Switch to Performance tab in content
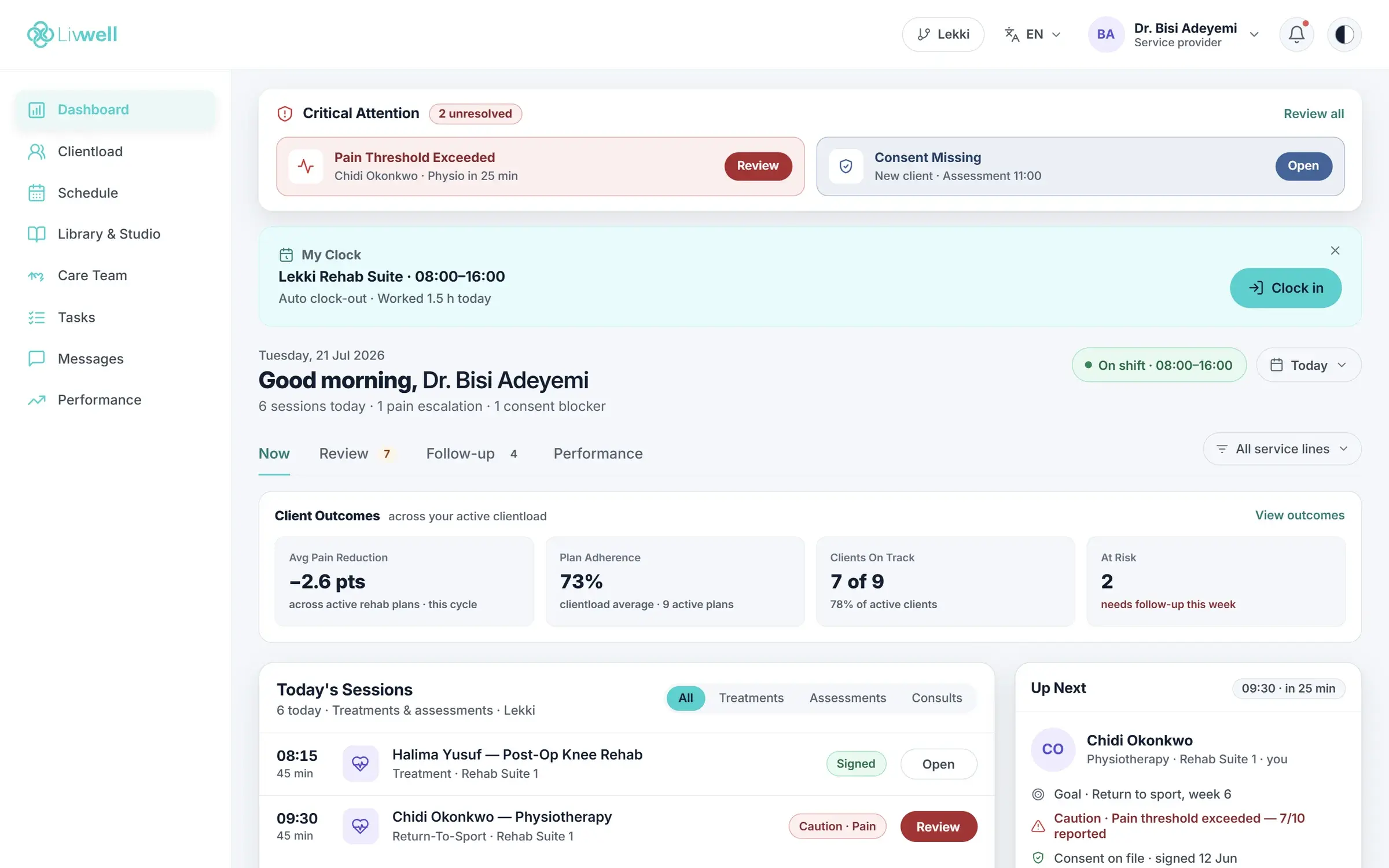The image size is (1389, 868). click(598, 454)
